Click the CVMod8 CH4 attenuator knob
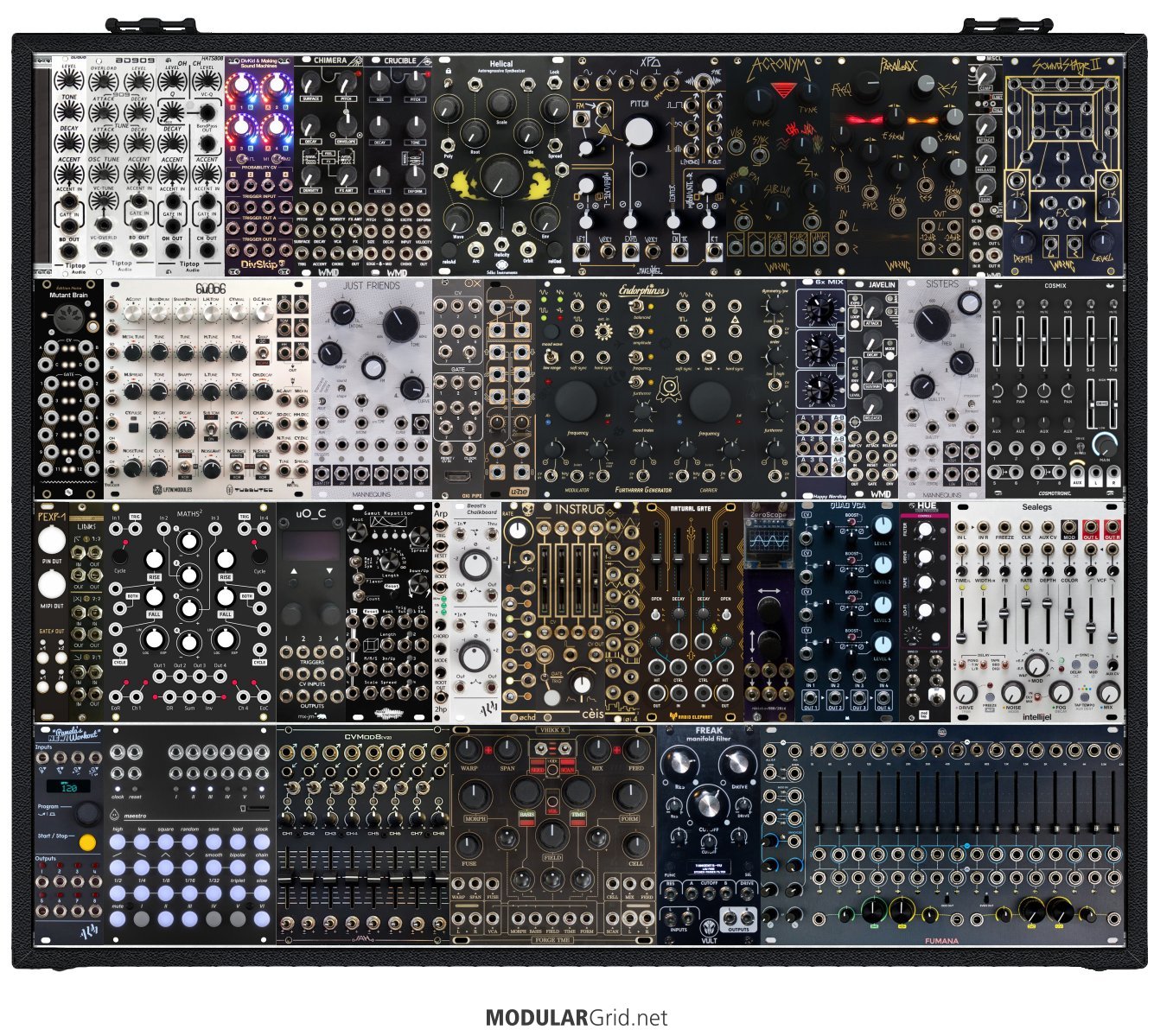1154x1036 pixels. pyautogui.click(x=353, y=818)
